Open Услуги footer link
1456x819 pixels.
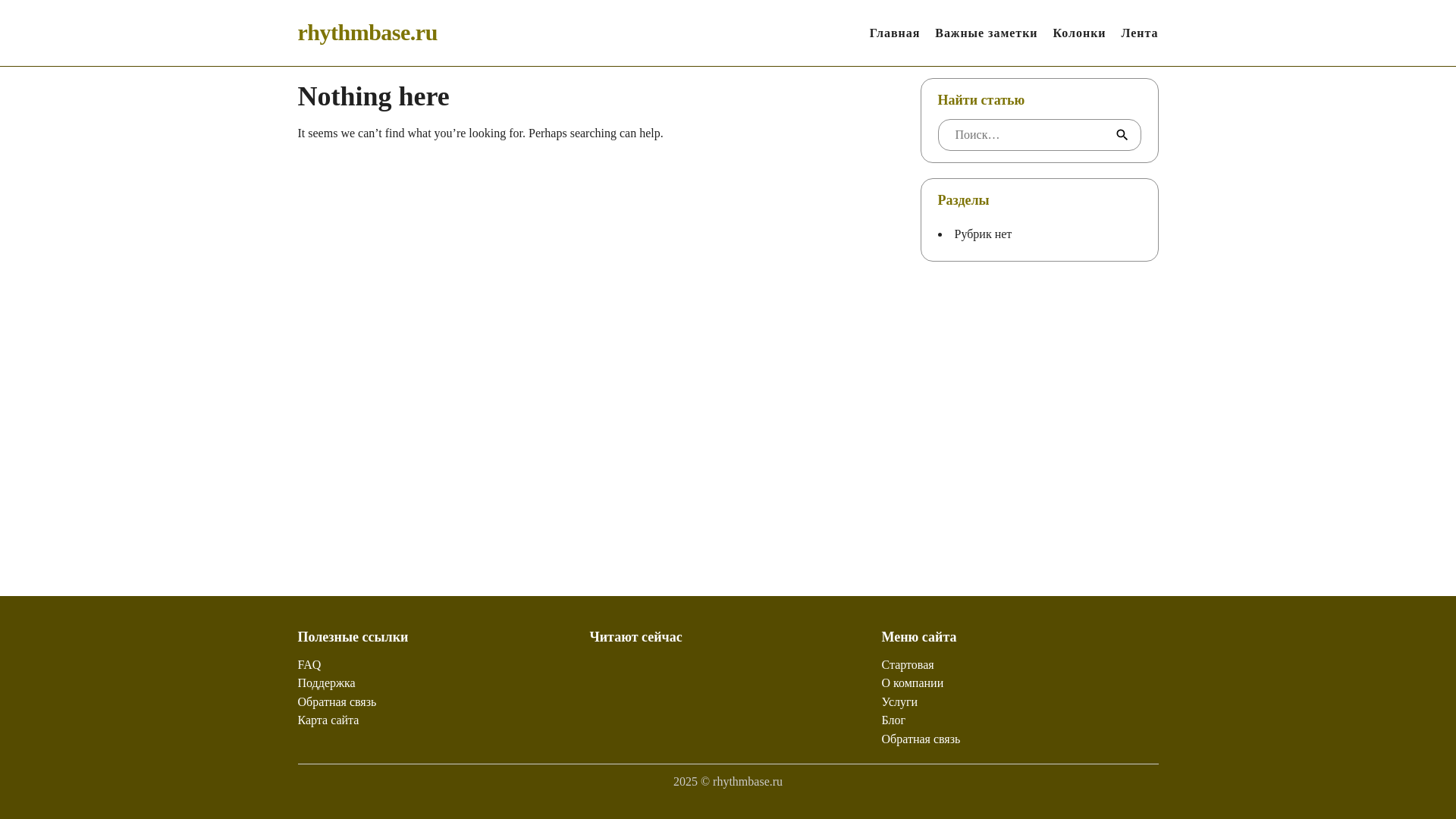pyautogui.click(x=899, y=702)
